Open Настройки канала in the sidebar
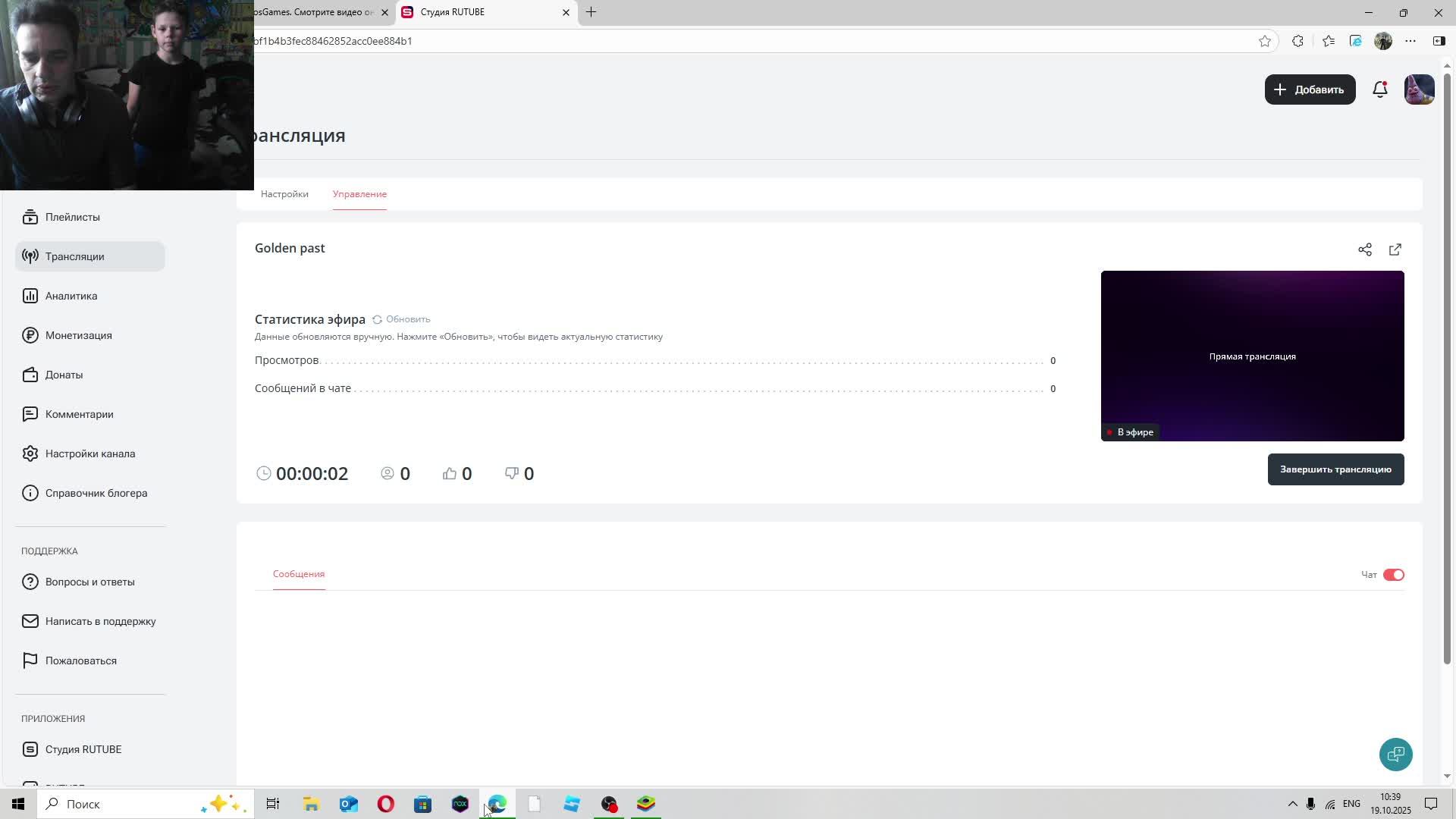The height and width of the screenshot is (819, 1456). point(89,453)
